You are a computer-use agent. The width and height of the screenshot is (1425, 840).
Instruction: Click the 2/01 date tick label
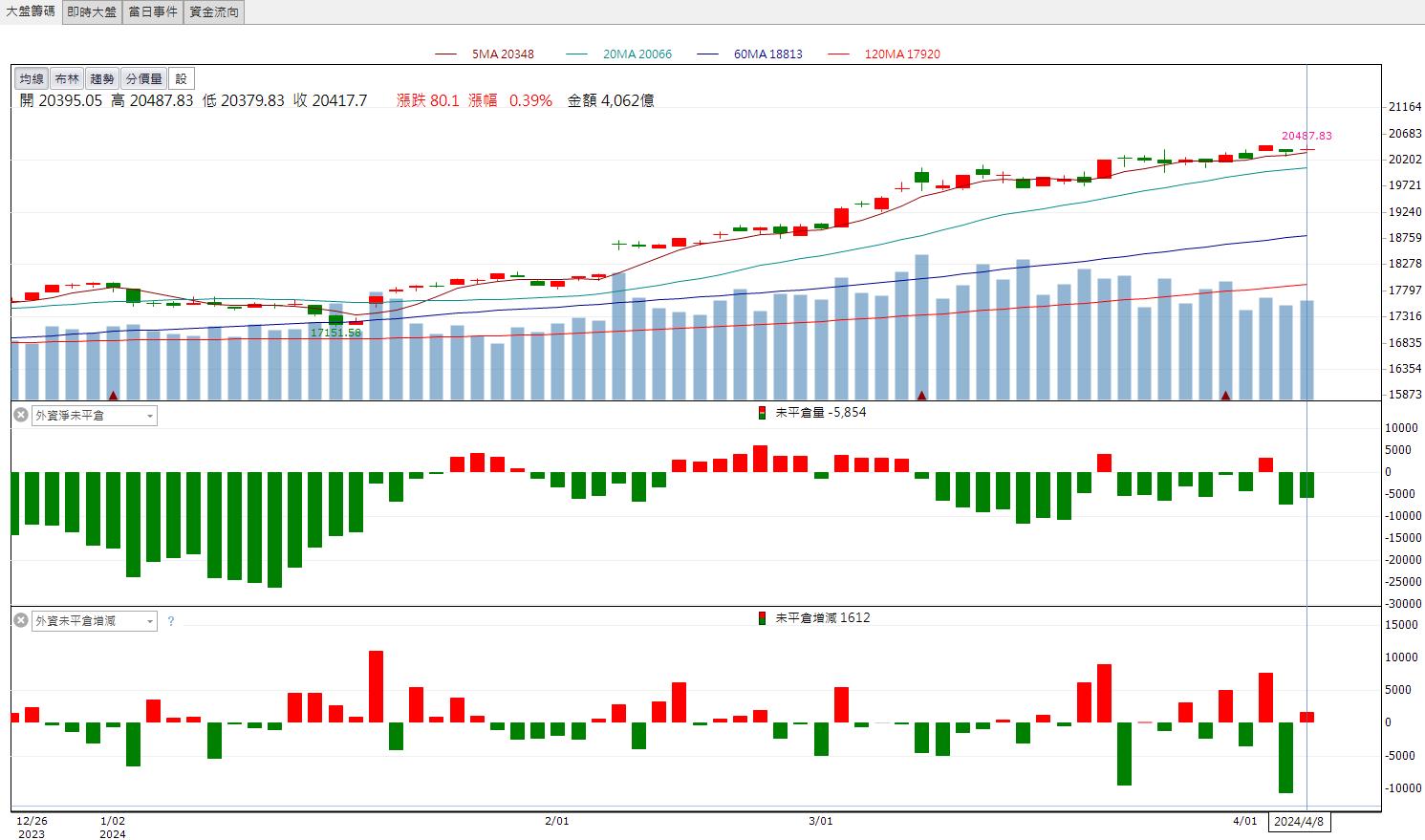pyautogui.click(x=556, y=821)
